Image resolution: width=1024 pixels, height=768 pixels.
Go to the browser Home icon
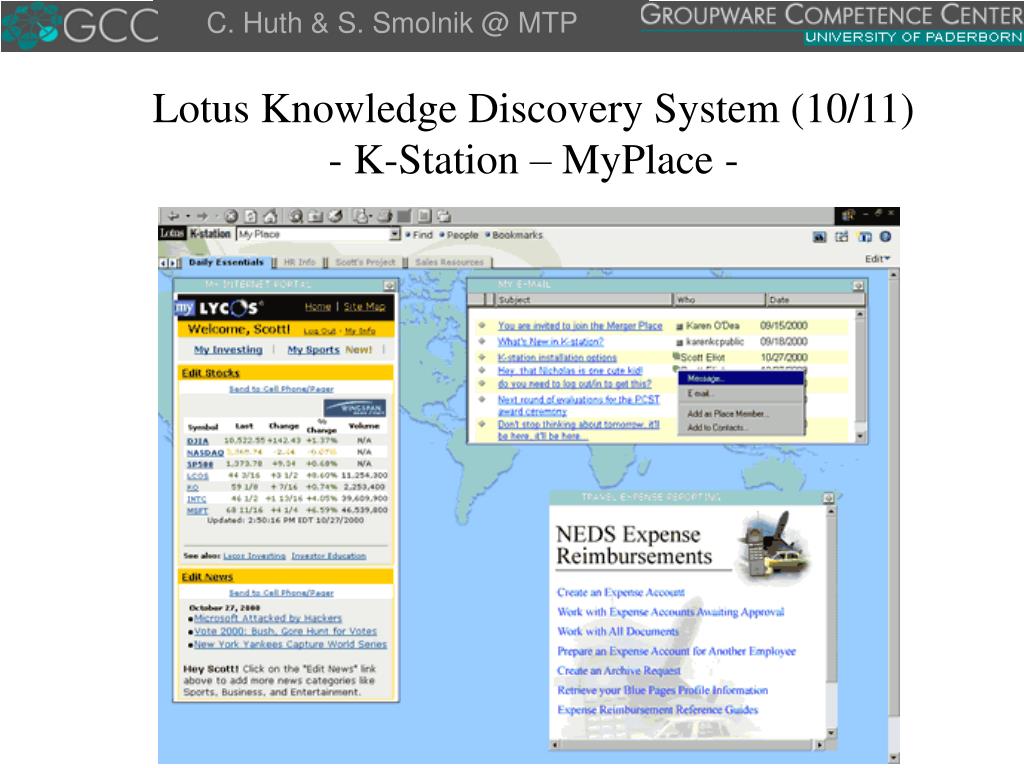pos(270,216)
